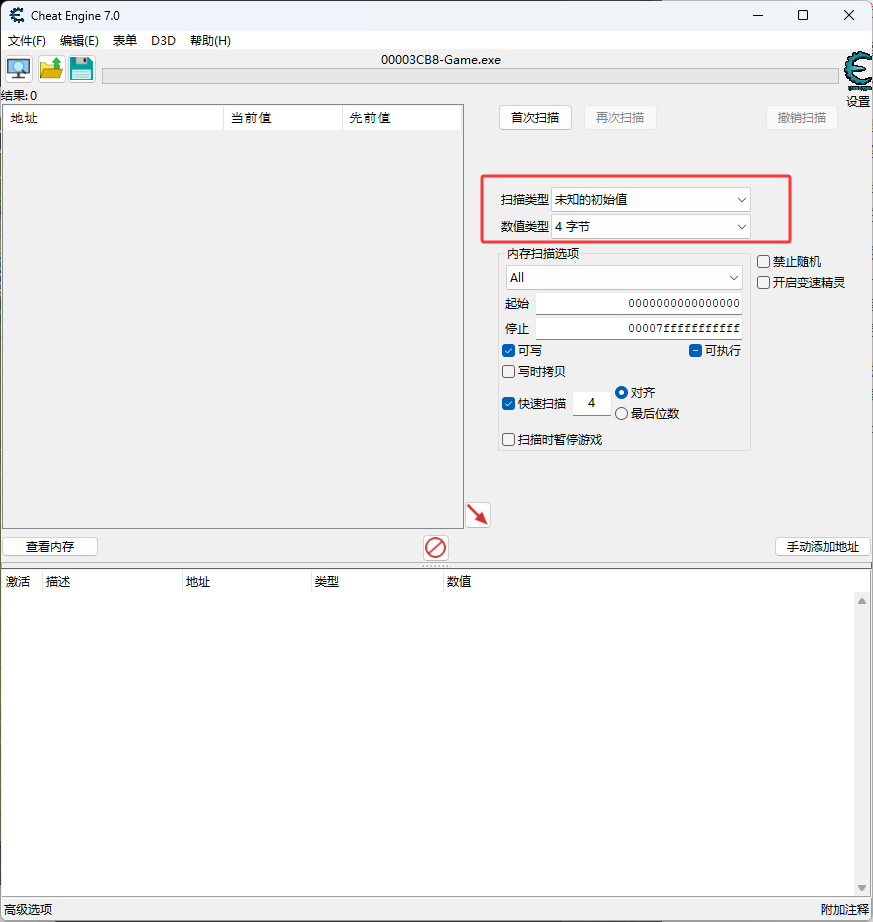873x922 pixels.
Task: Open the process list computer icon
Action: 19,69
